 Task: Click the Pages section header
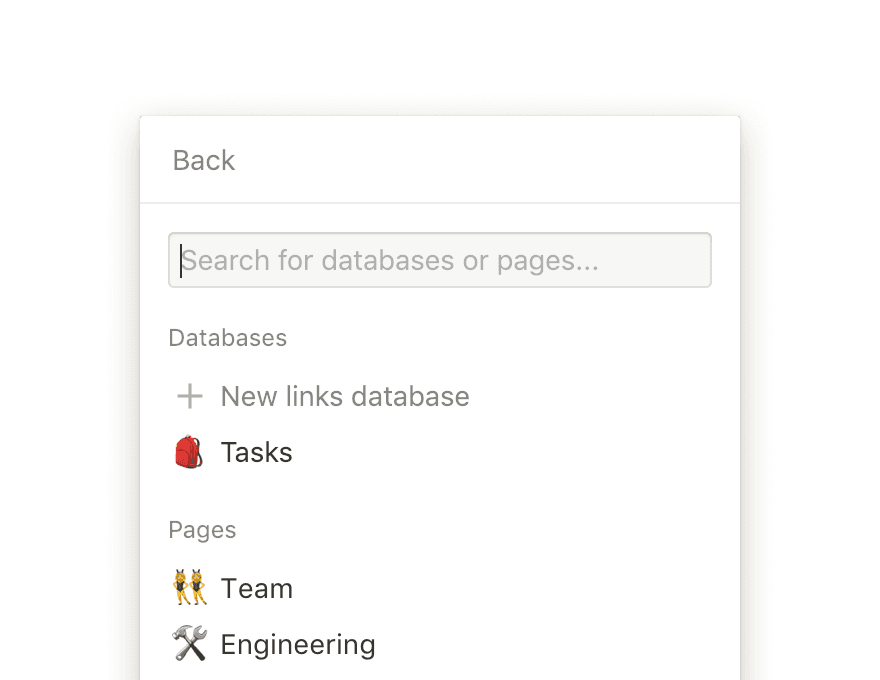pos(202,530)
